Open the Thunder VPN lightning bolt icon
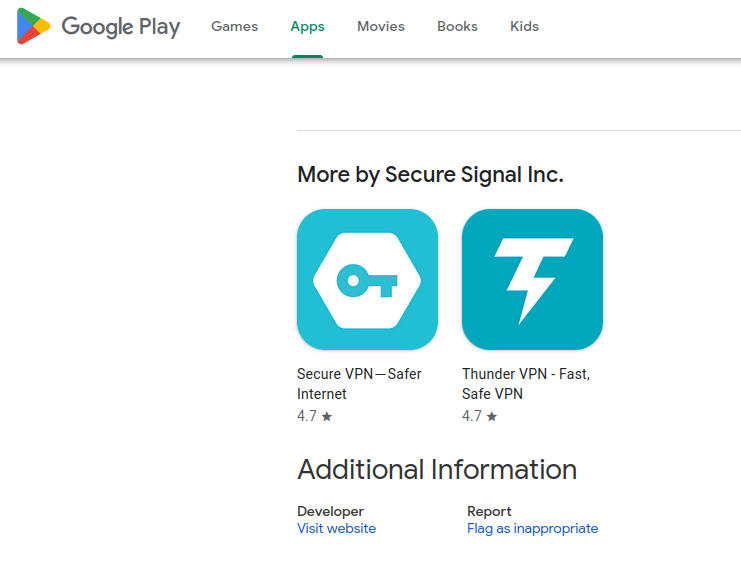 pyautogui.click(x=532, y=279)
